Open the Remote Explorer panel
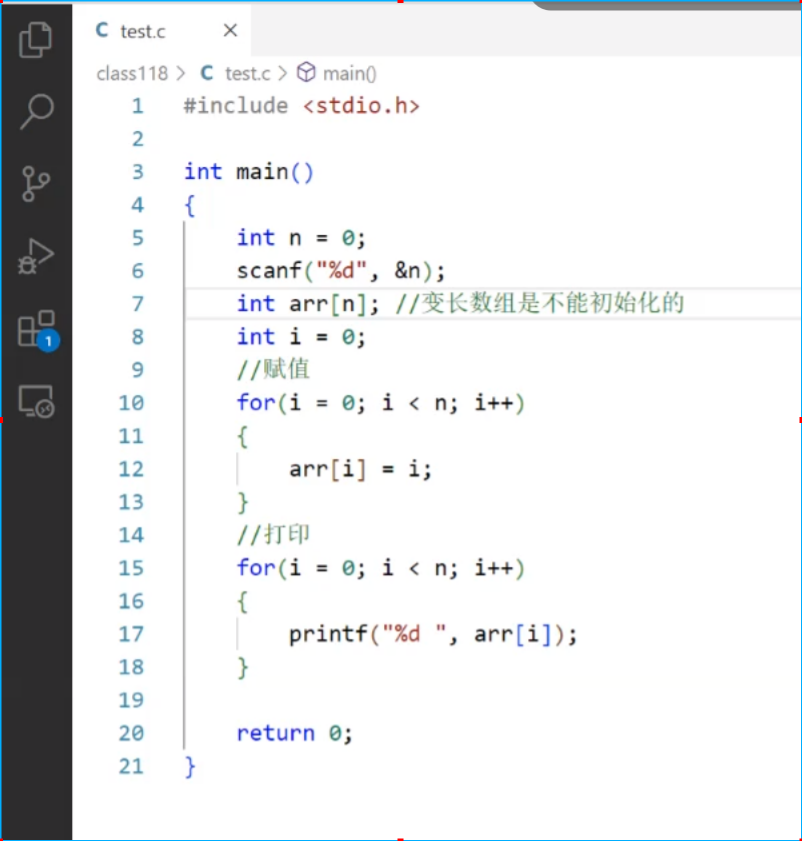802x841 pixels. click(36, 401)
